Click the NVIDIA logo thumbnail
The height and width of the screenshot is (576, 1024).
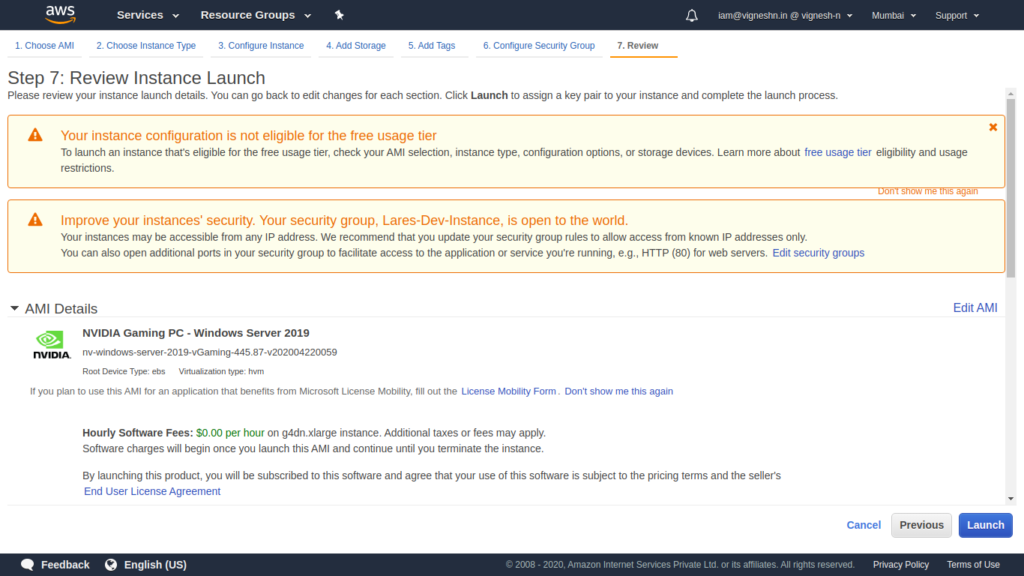tap(52, 345)
